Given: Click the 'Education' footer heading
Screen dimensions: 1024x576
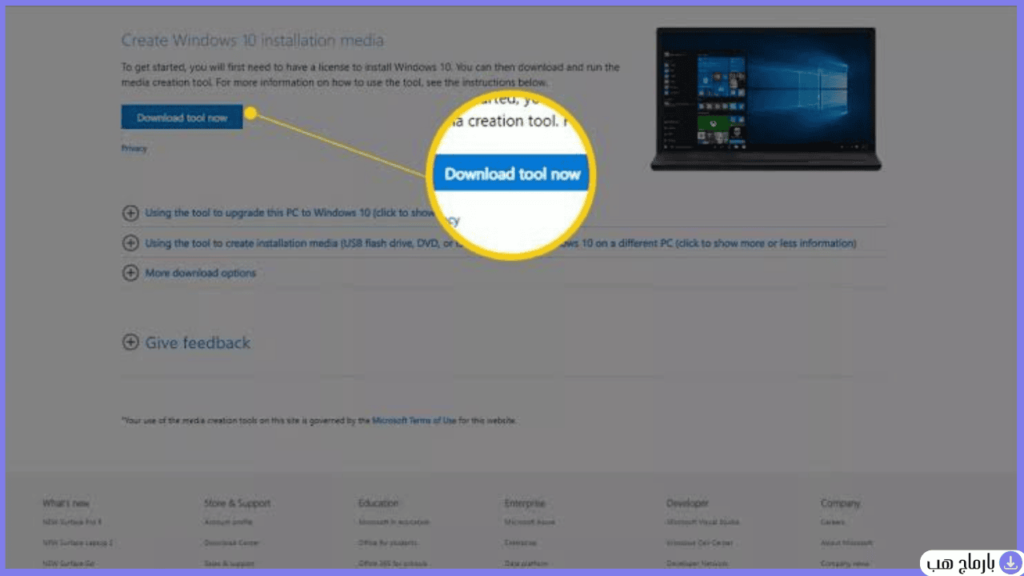Looking at the screenshot, I should (378, 503).
